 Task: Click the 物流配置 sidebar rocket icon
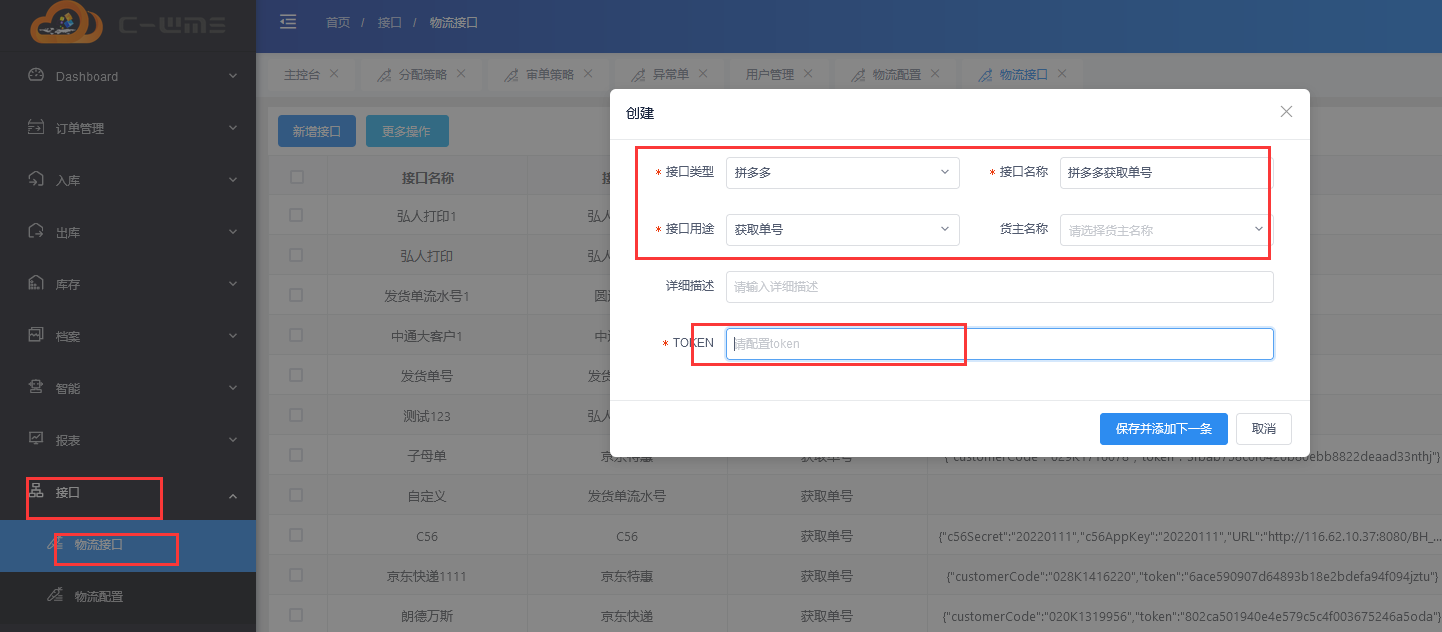55,596
